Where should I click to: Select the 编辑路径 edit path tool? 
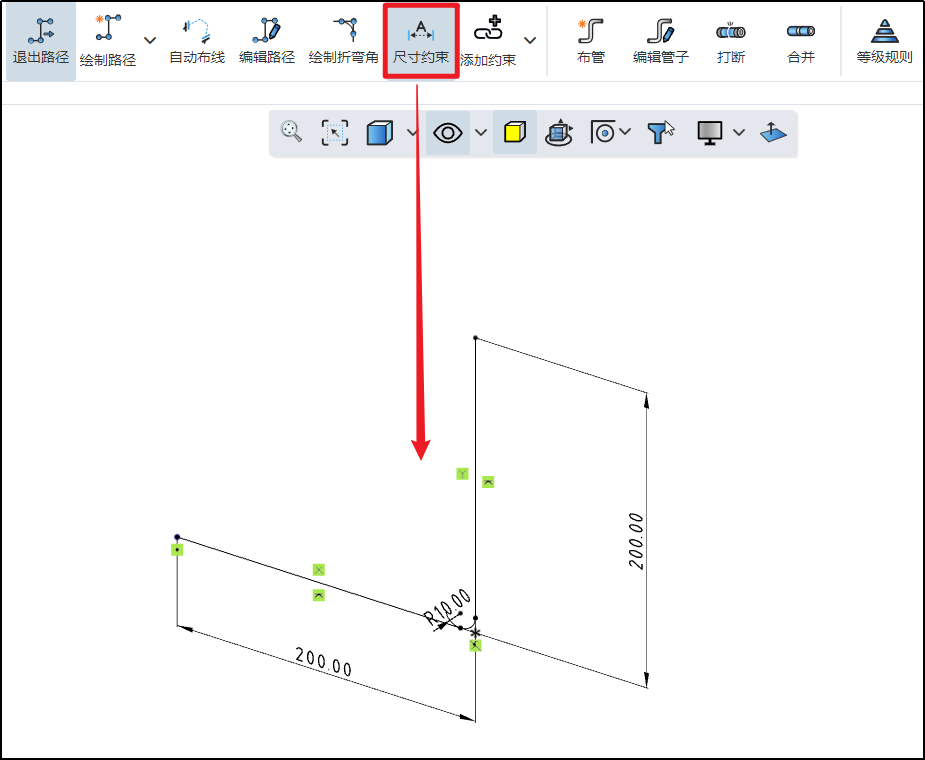(x=267, y=40)
